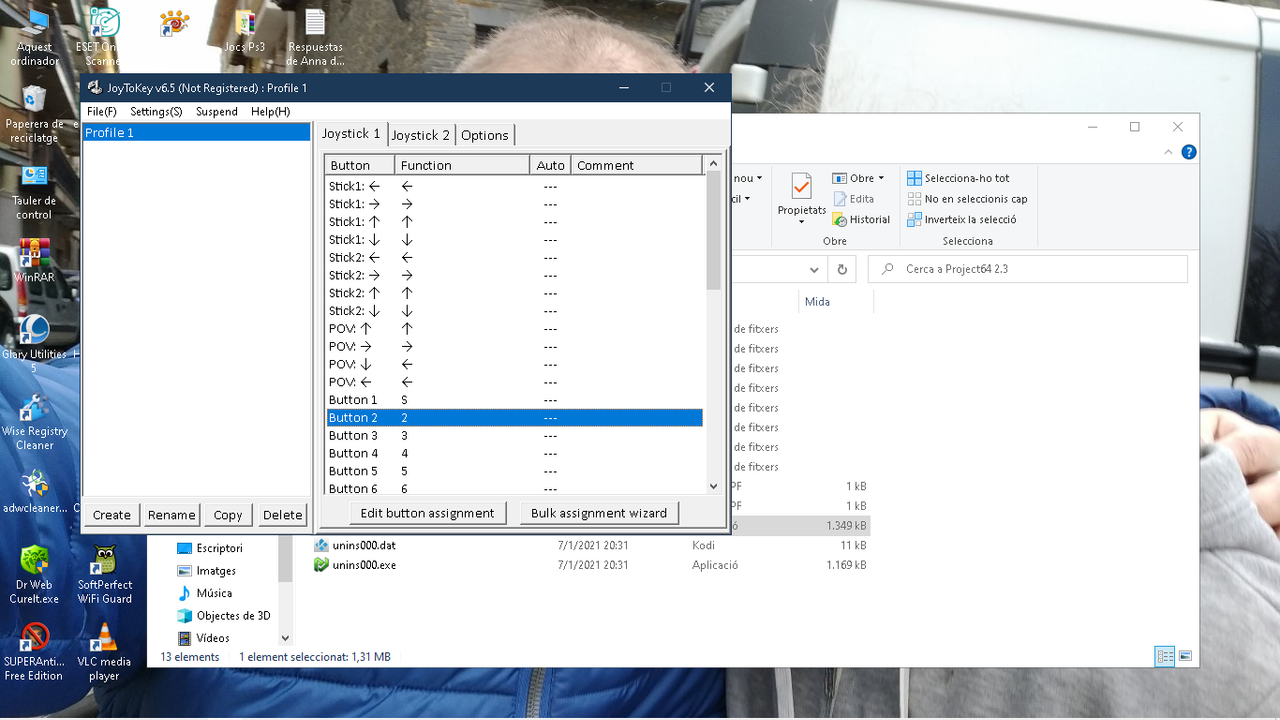Viewport: 1280px width, 720px height.
Task: Select Button 3 row in list
Action: (514, 436)
